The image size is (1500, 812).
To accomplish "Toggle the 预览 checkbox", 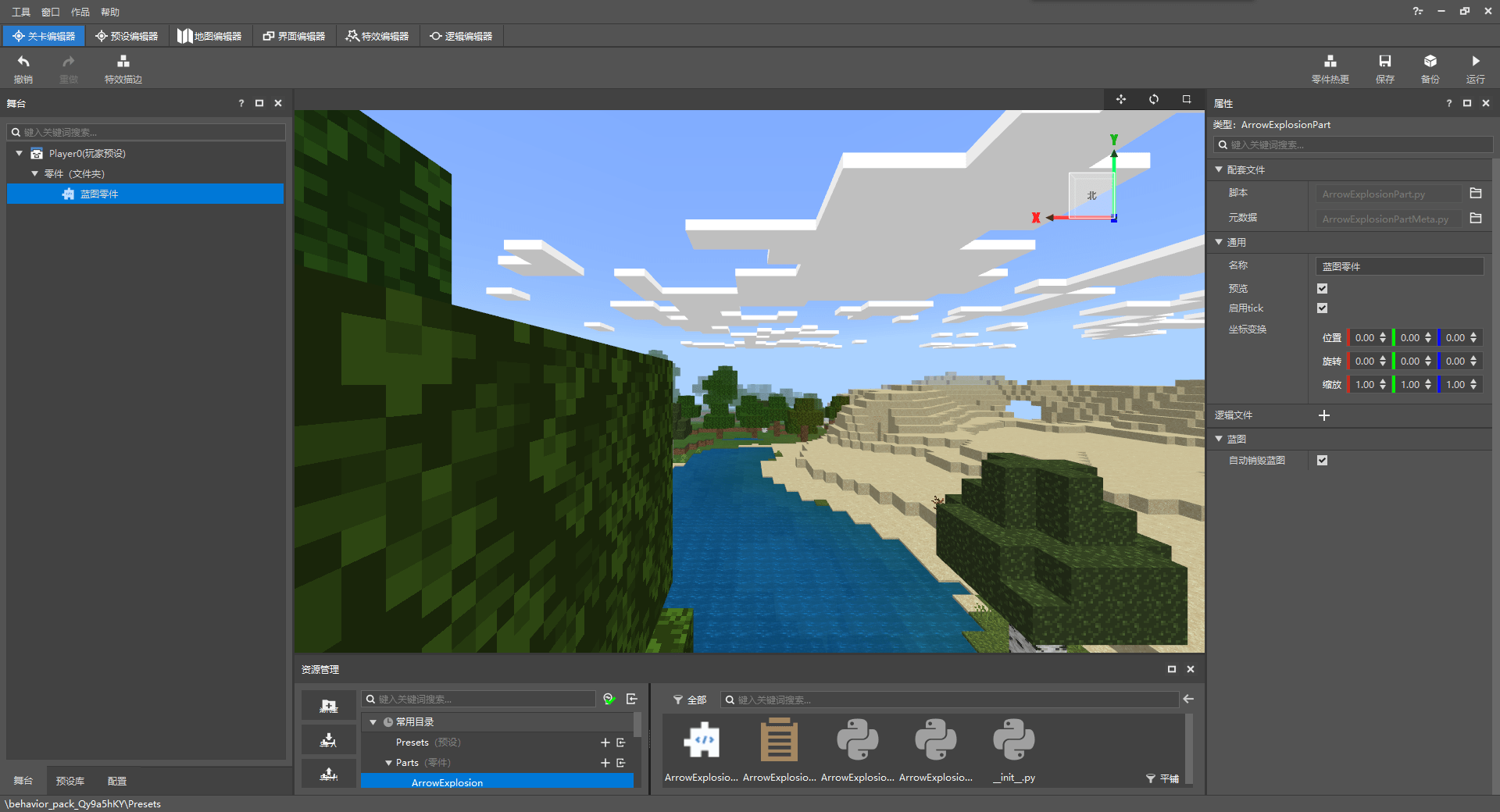I will (1322, 289).
